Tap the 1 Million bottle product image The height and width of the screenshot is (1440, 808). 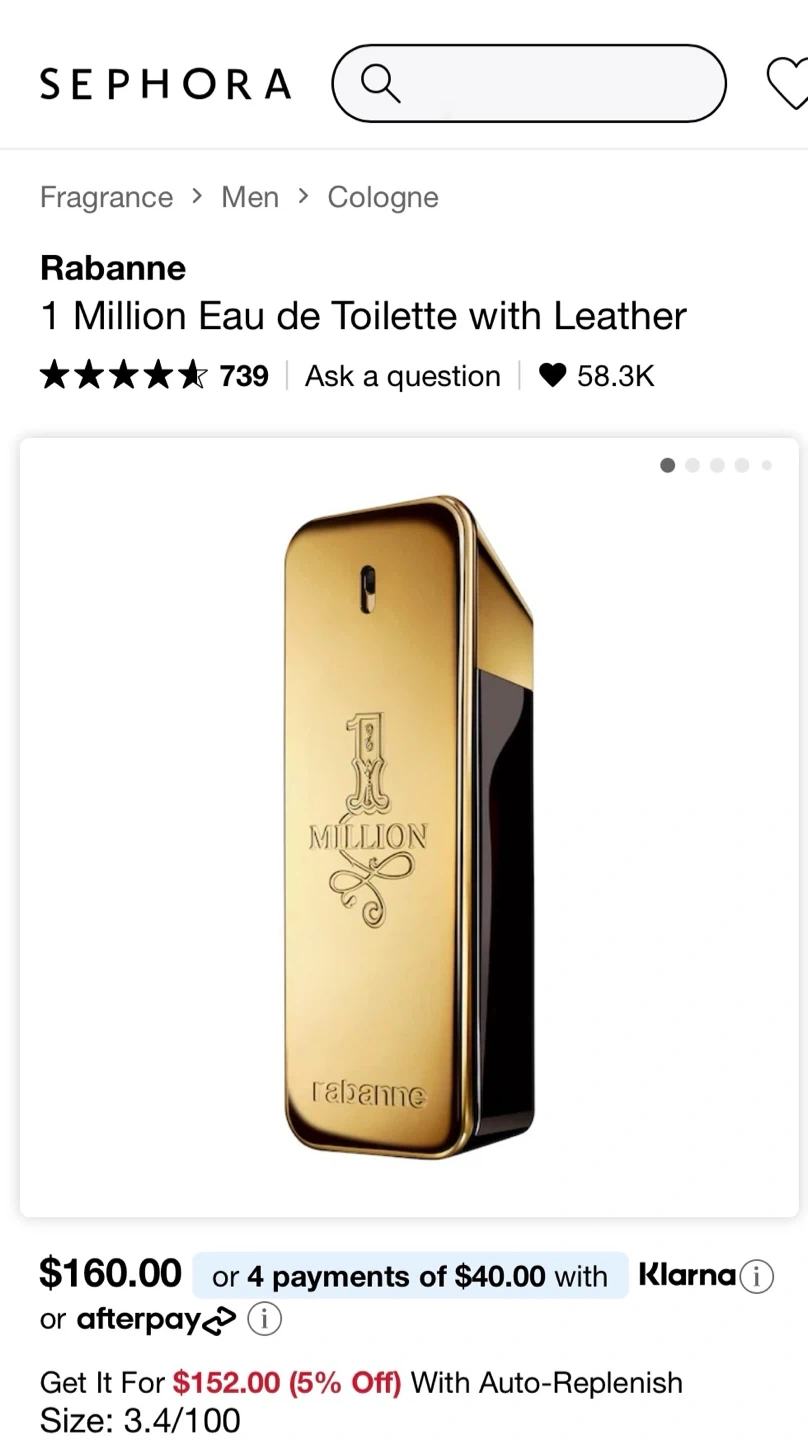click(409, 827)
